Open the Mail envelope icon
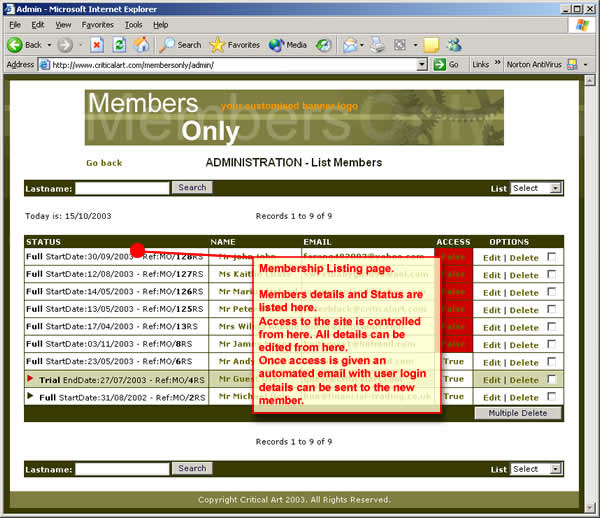Screen dimensions: 600x518 tap(350, 45)
